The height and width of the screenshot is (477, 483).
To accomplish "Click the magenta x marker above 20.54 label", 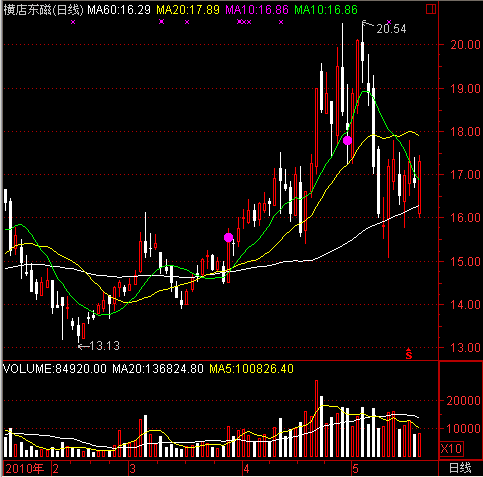I will [389, 22].
